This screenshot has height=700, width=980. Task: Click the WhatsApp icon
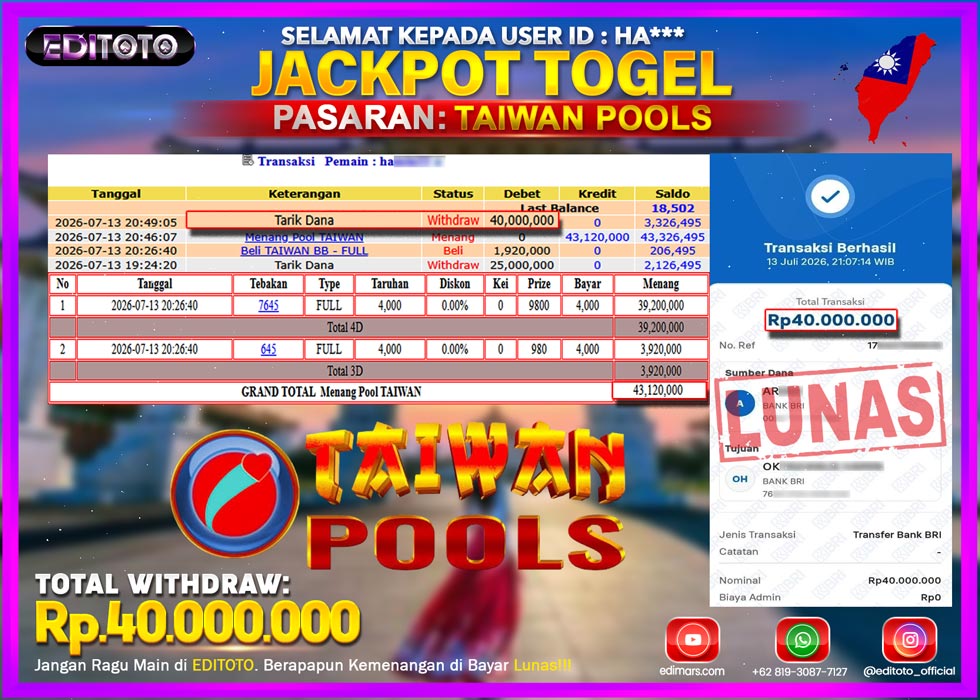802,639
